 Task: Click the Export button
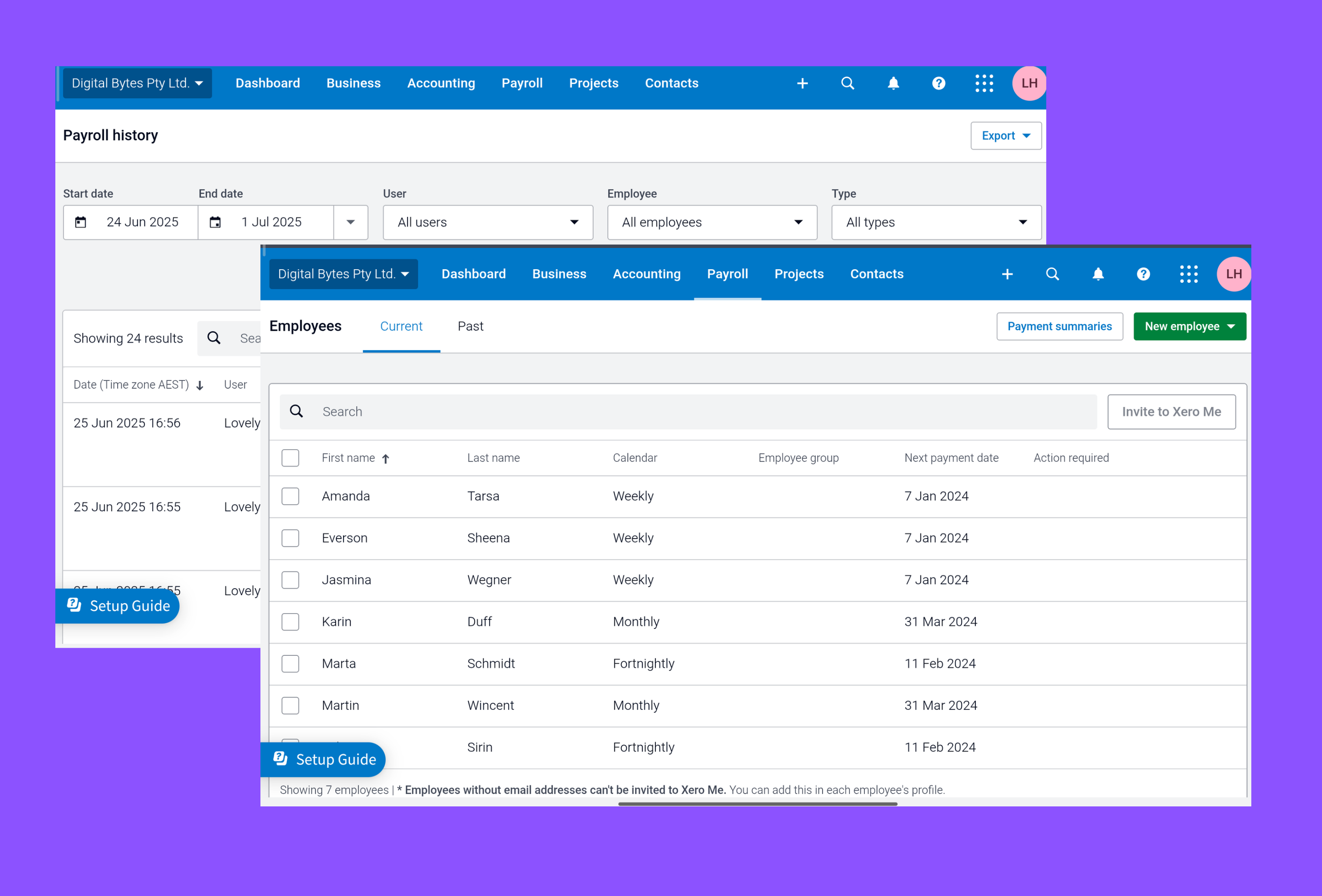pyautogui.click(x=1005, y=136)
